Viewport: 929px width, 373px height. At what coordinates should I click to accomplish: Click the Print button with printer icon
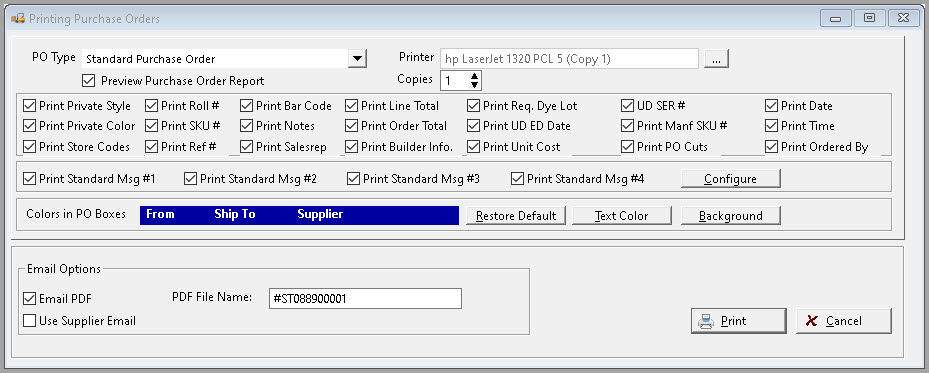point(738,321)
